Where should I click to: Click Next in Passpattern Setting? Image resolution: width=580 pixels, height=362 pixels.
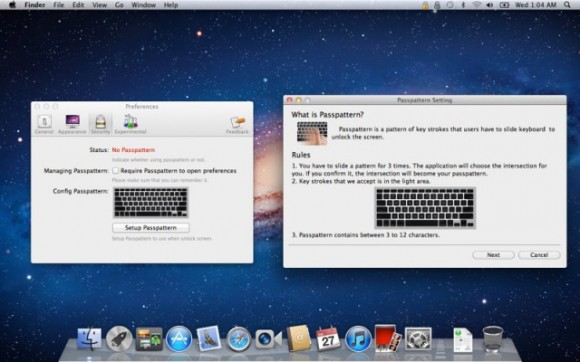pyautogui.click(x=493, y=255)
